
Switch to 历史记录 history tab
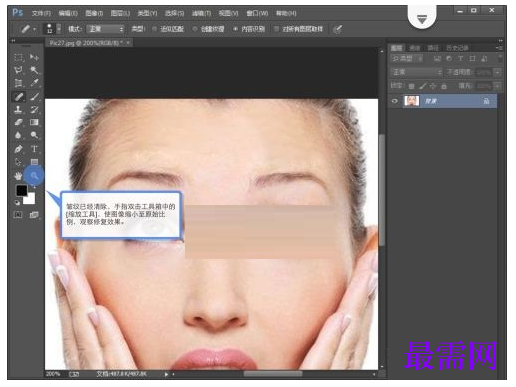click(x=458, y=48)
